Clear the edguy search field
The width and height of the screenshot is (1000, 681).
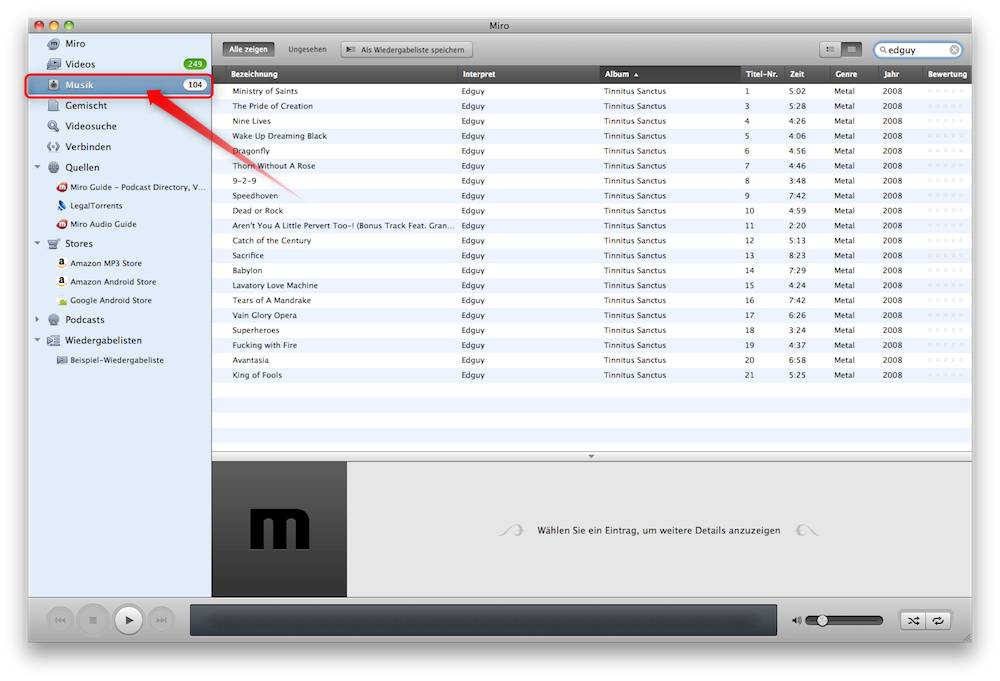[x=954, y=50]
